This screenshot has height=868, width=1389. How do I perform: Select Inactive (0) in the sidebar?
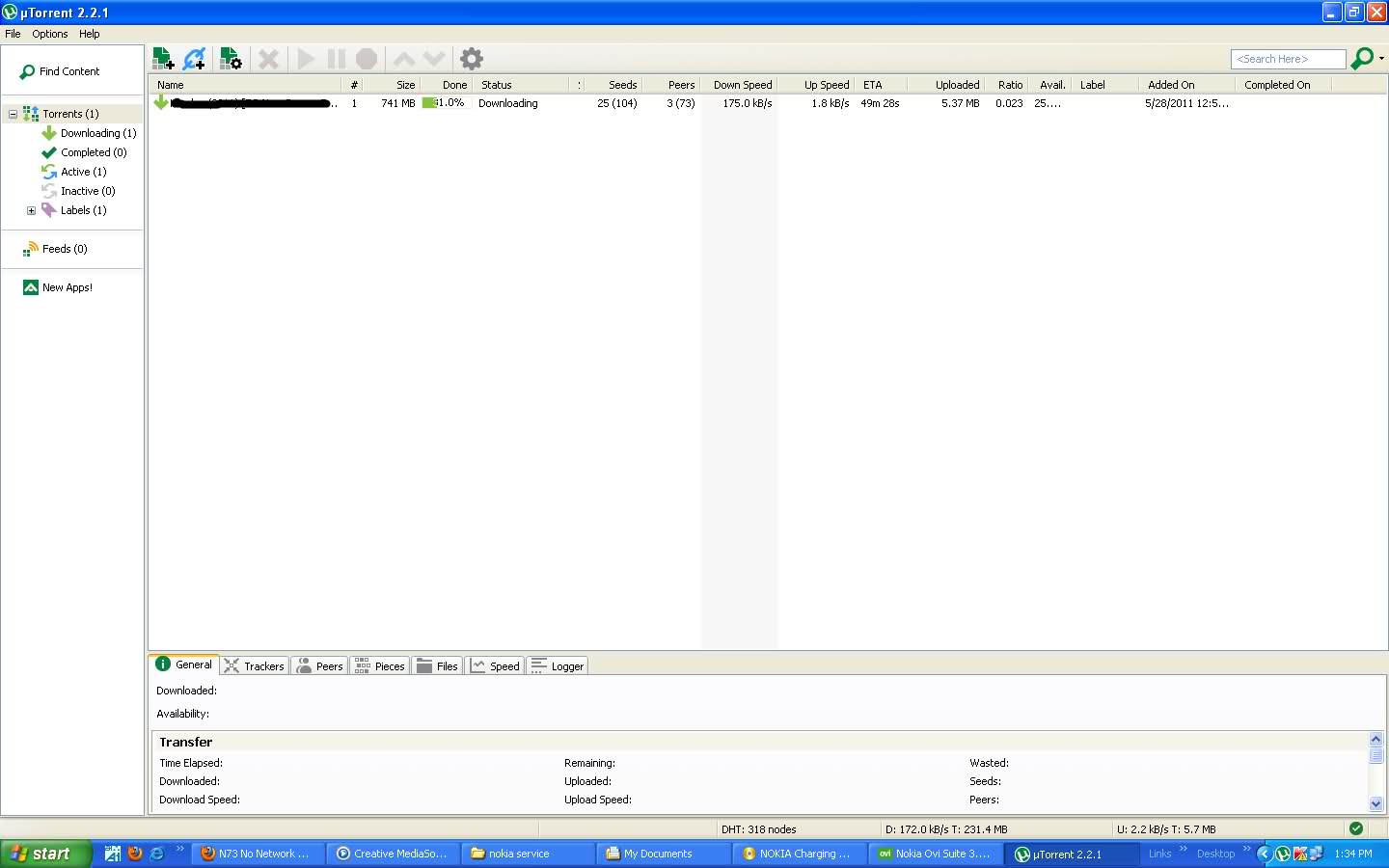pyautogui.click(x=88, y=191)
